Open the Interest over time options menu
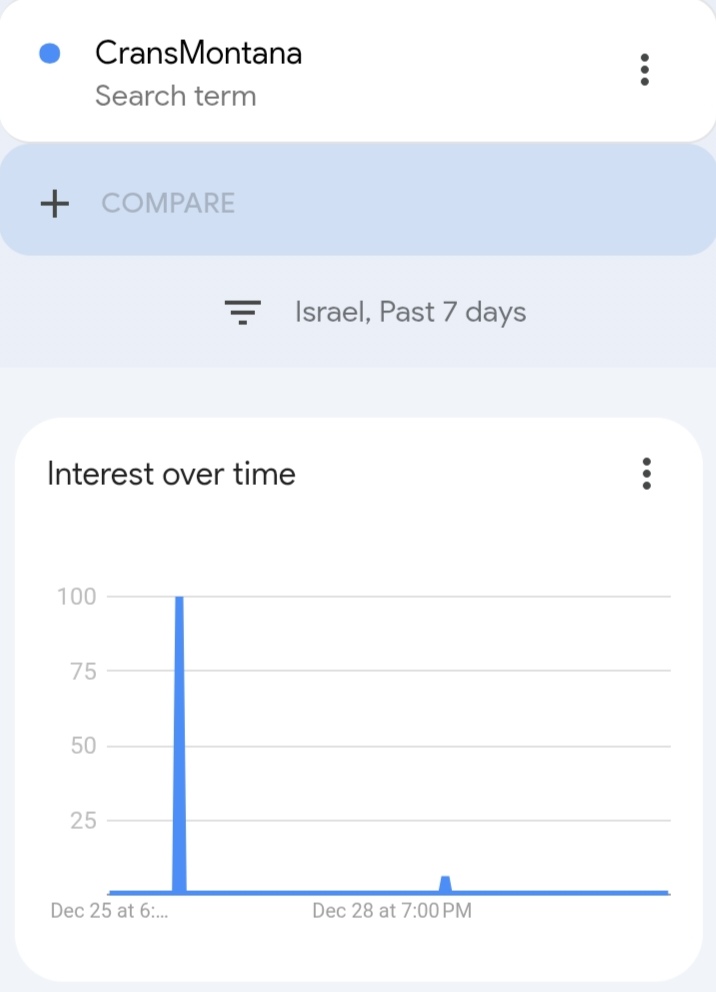Image resolution: width=716 pixels, height=992 pixels. (646, 474)
